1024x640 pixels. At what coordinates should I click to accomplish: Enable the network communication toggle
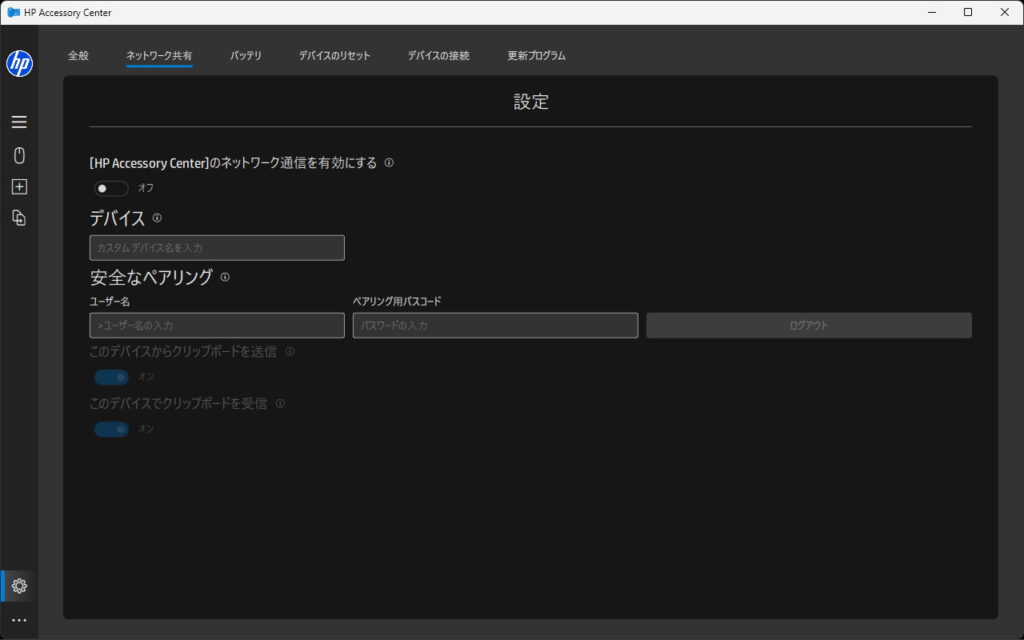[111, 188]
